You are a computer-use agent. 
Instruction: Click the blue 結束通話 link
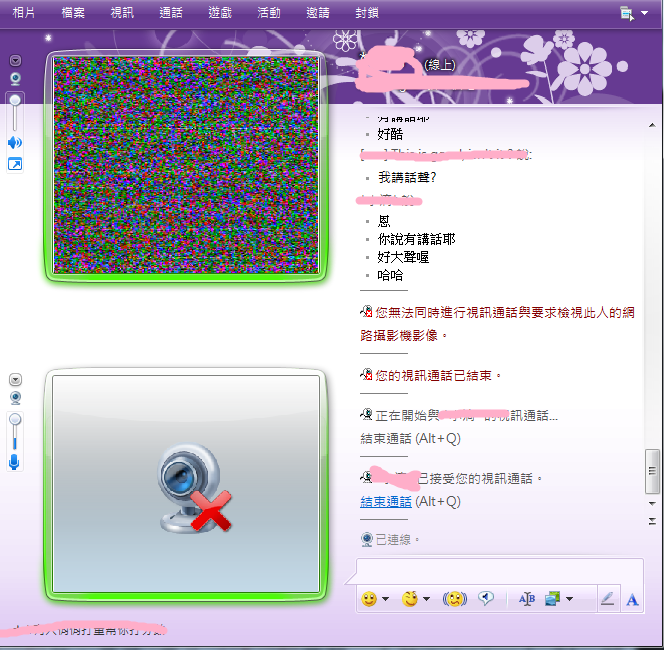tap(386, 501)
